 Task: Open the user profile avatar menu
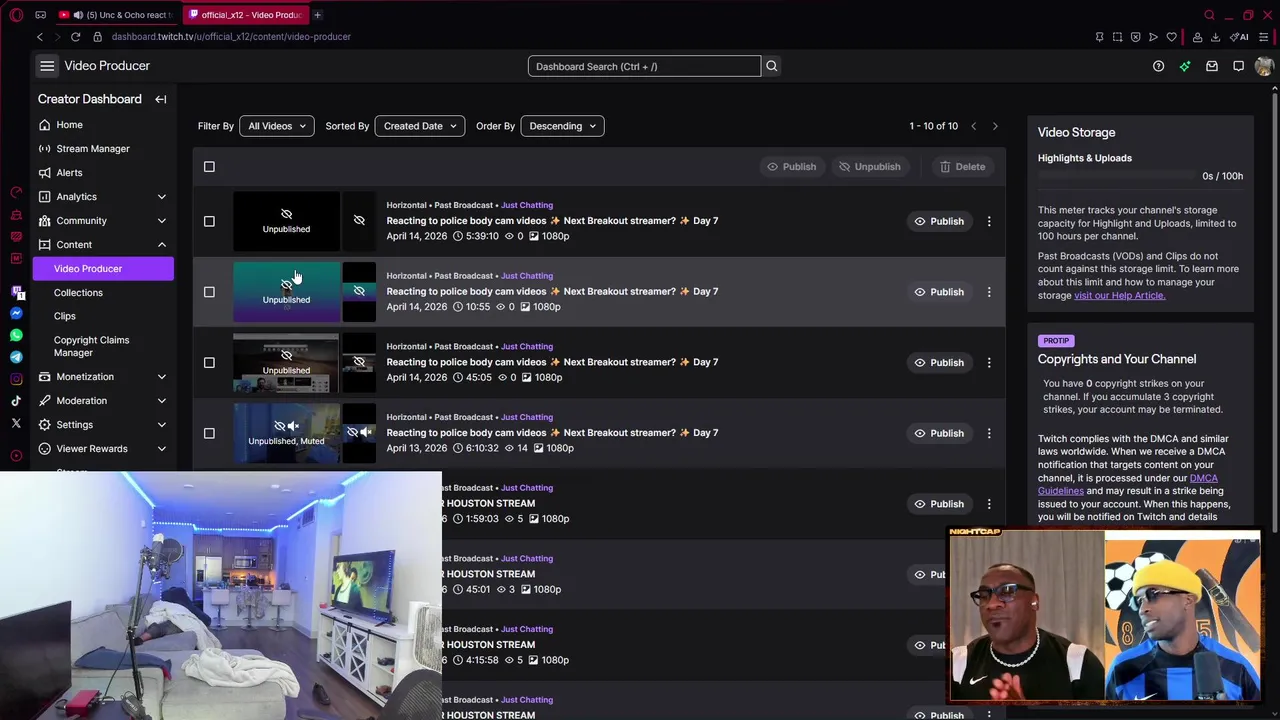1264,66
